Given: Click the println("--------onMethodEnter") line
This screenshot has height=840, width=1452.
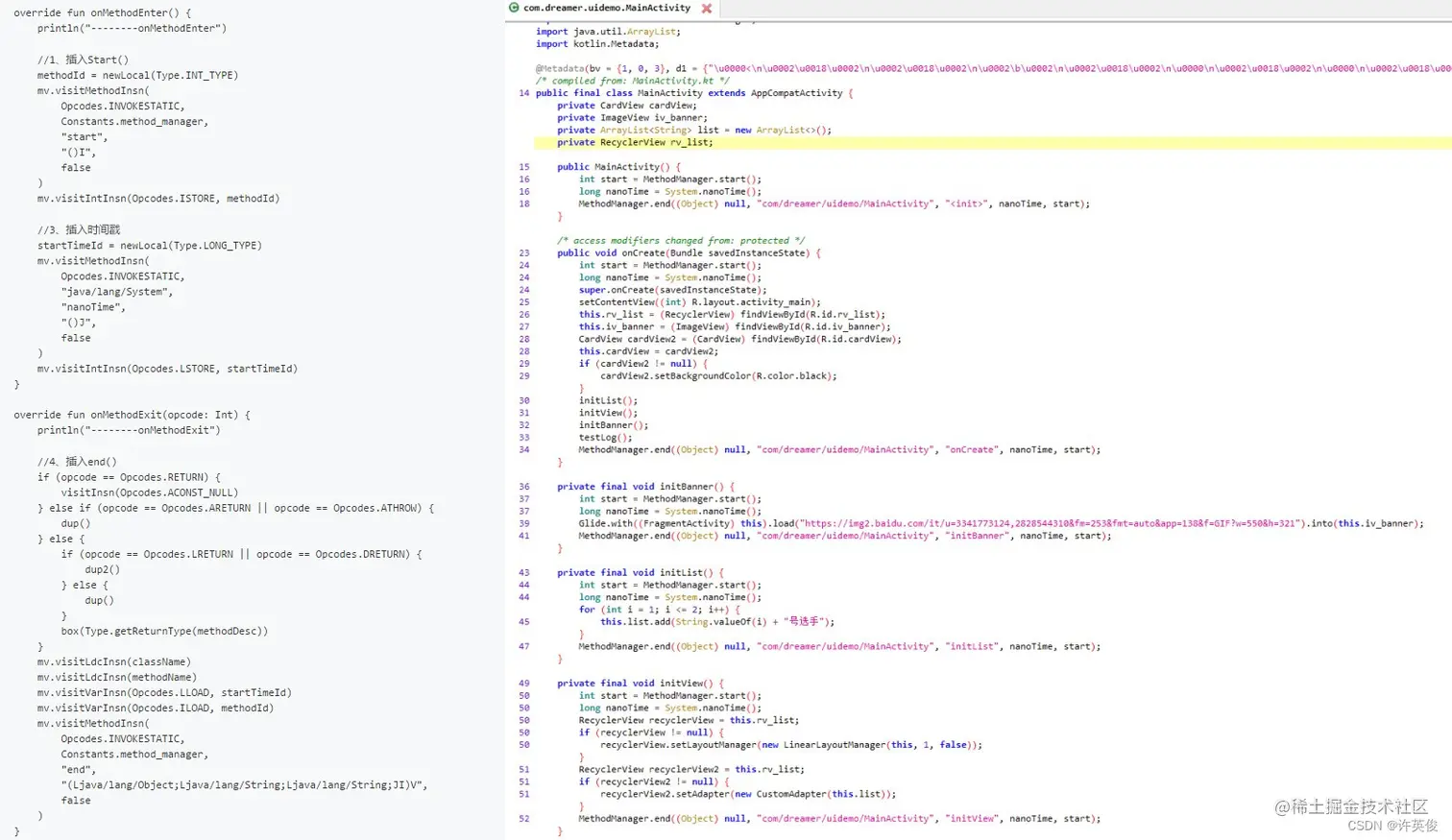Looking at the screenshot, I should (133, 29).
